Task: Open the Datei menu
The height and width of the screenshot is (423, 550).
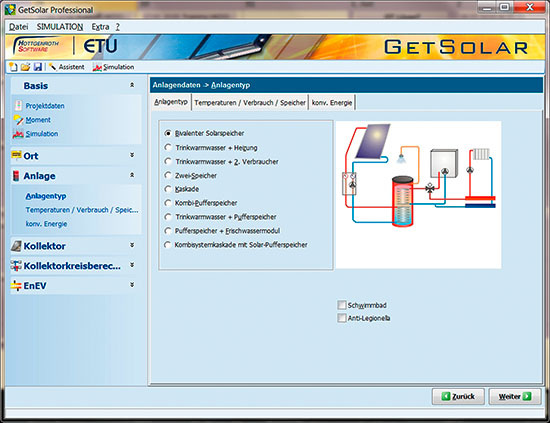Action: click(x=19, y=27)
